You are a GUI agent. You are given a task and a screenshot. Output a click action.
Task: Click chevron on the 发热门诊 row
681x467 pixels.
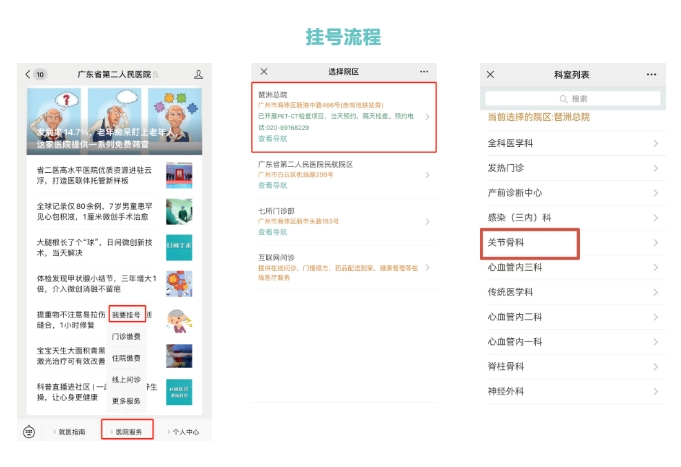655,168
